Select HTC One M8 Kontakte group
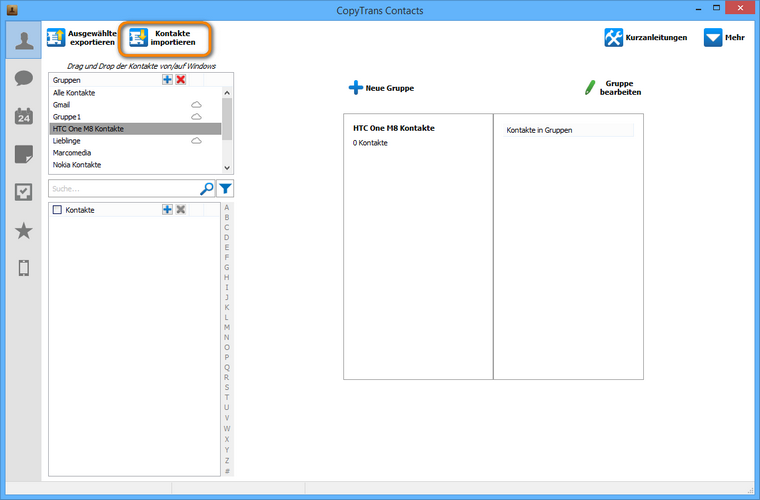This screenshot has height=500, width=760. (135, 129)
